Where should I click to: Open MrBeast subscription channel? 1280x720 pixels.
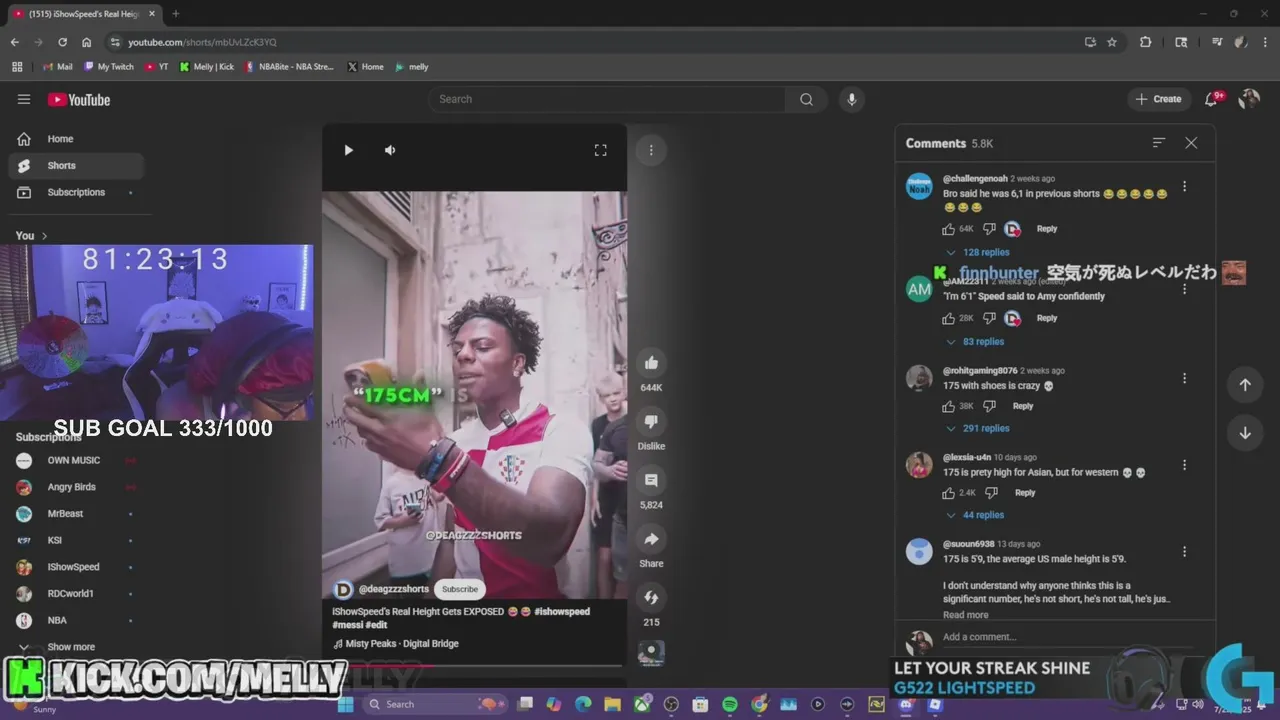[x=76, y=514]
